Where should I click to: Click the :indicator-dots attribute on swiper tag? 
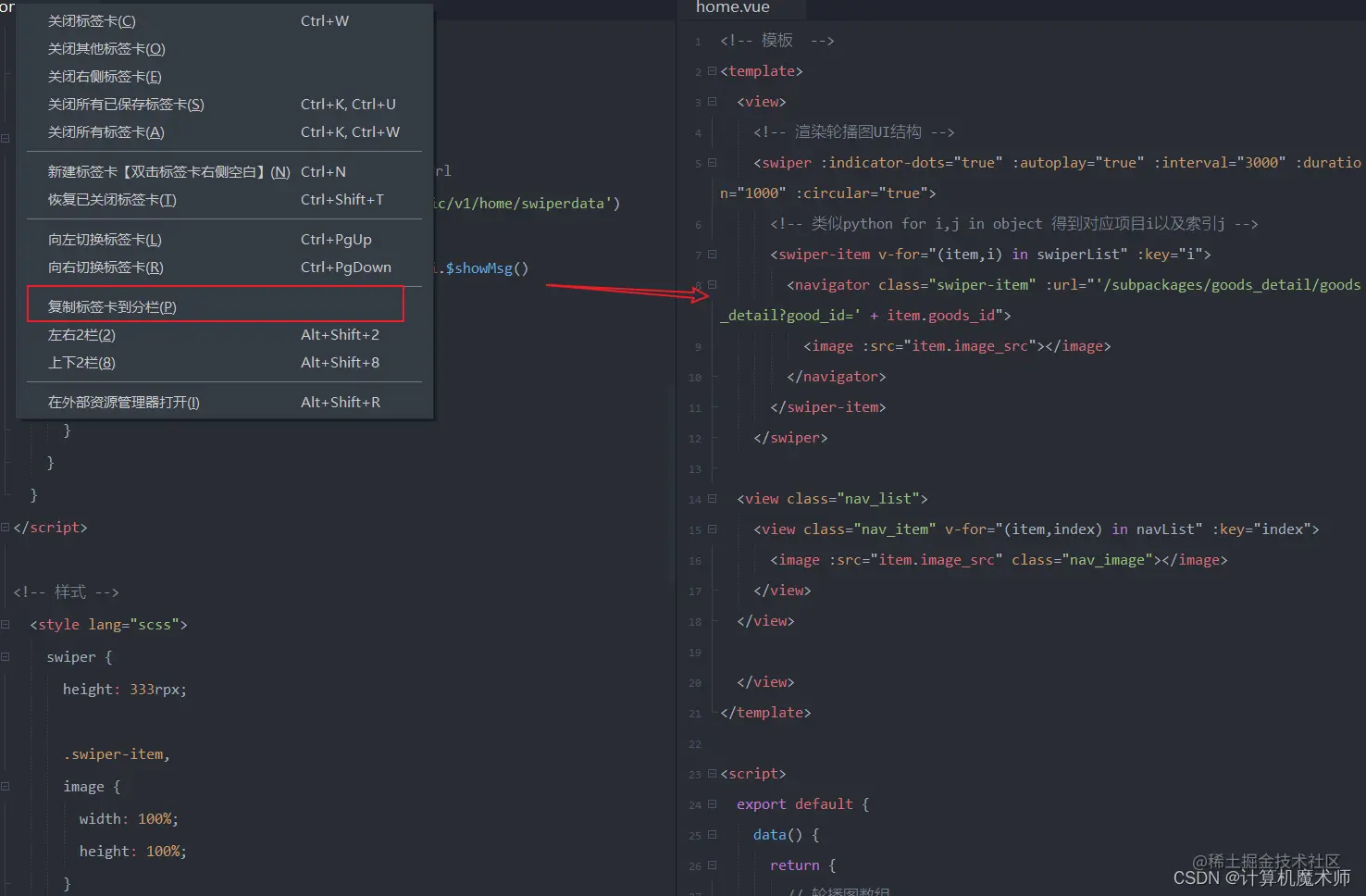(x=913, y=162)
